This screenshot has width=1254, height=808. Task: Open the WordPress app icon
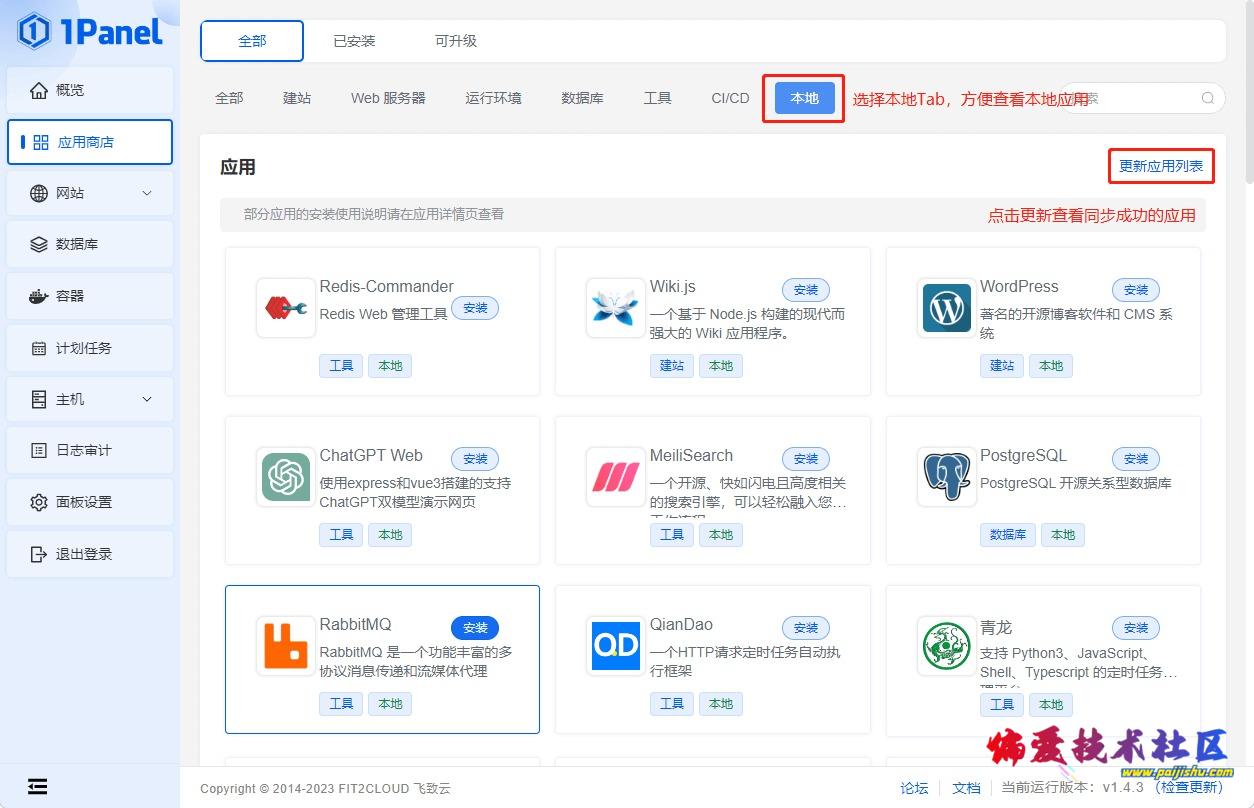946,308
